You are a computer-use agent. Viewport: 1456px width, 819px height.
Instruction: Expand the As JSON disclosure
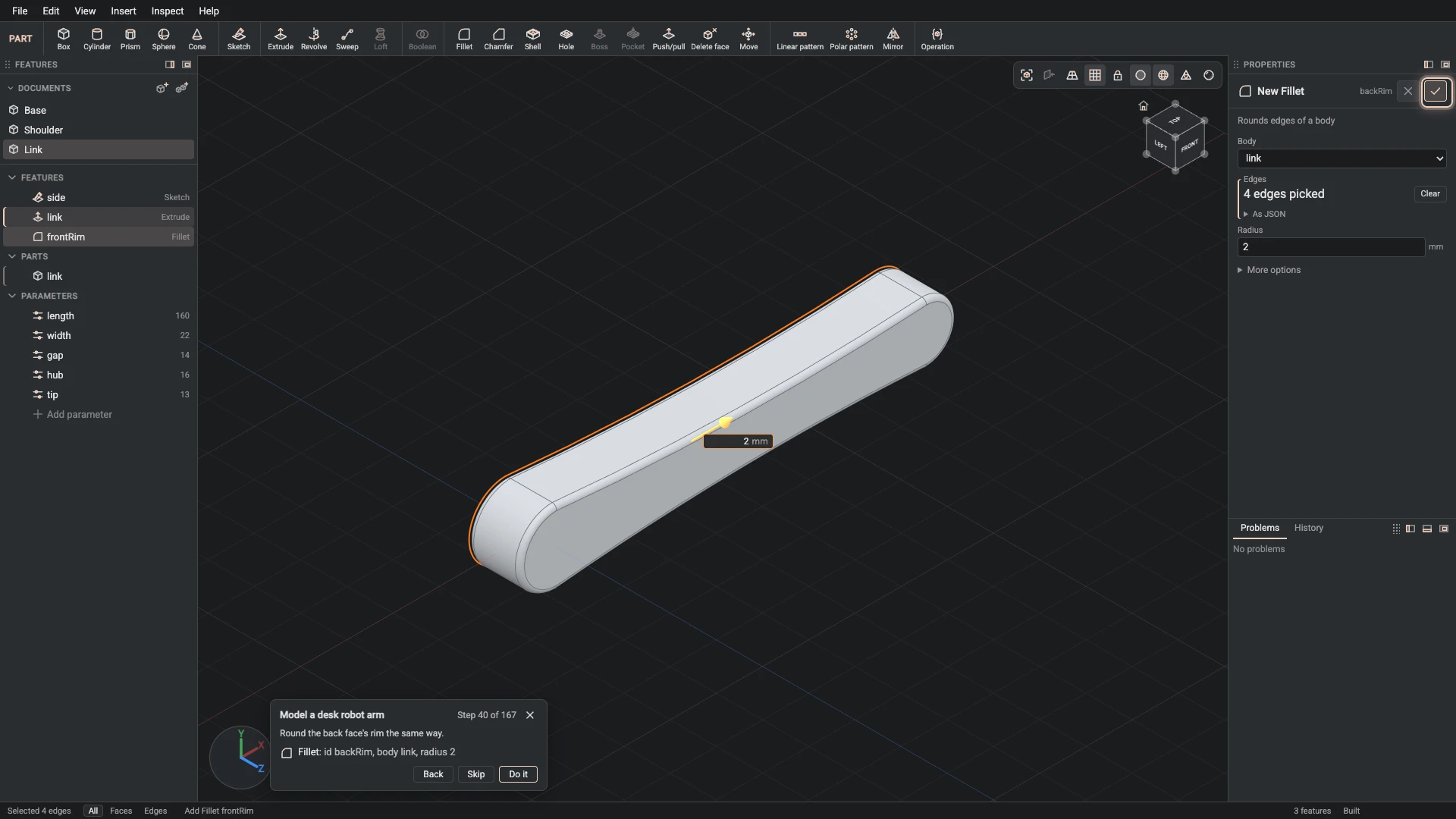coord(1264,214)
